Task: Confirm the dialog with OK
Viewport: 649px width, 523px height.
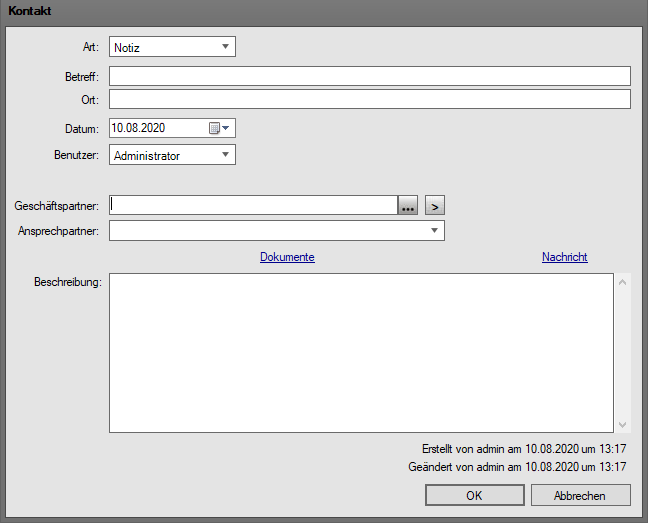Action: (x=474, y=495)
